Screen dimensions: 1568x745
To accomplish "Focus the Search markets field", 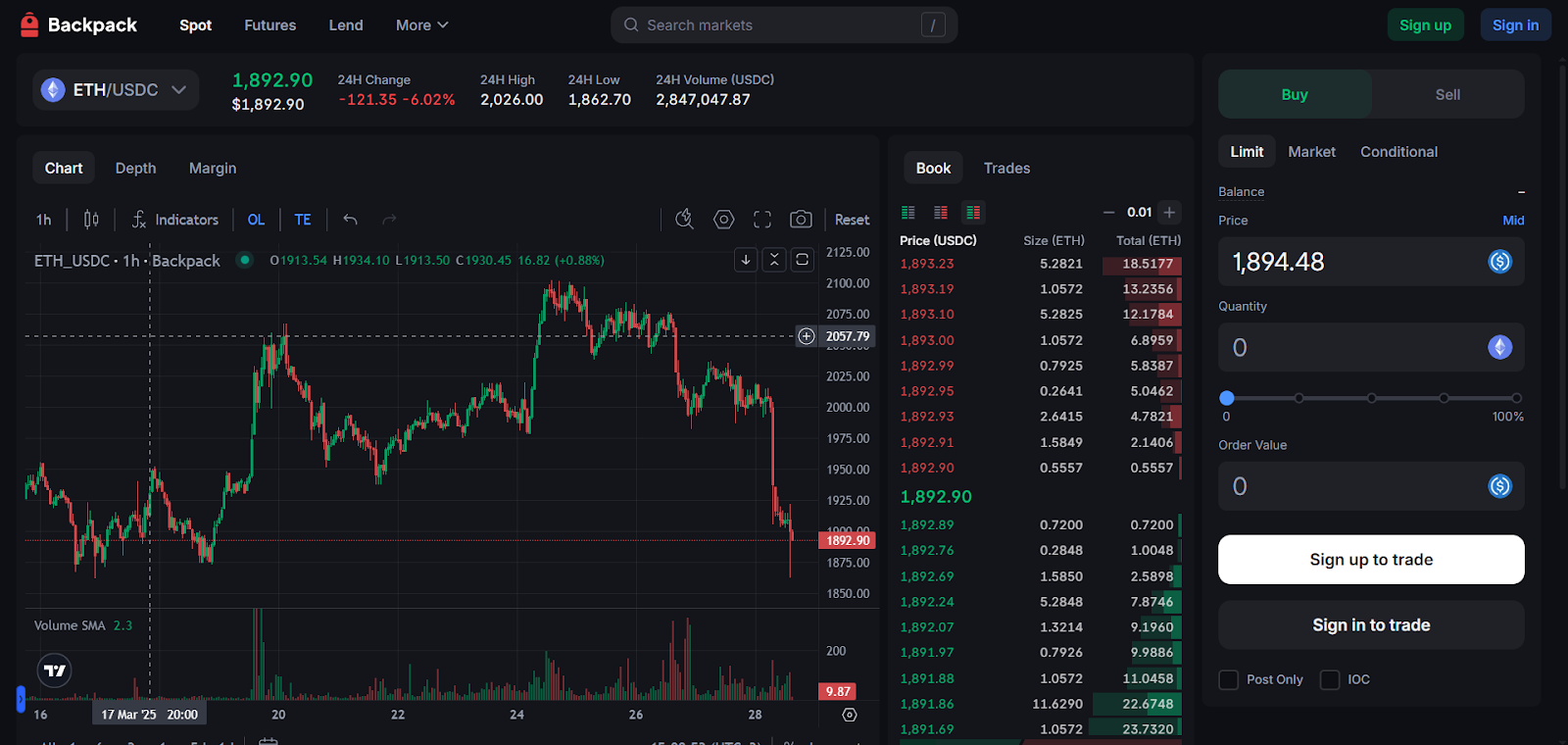I will point(784,25).
